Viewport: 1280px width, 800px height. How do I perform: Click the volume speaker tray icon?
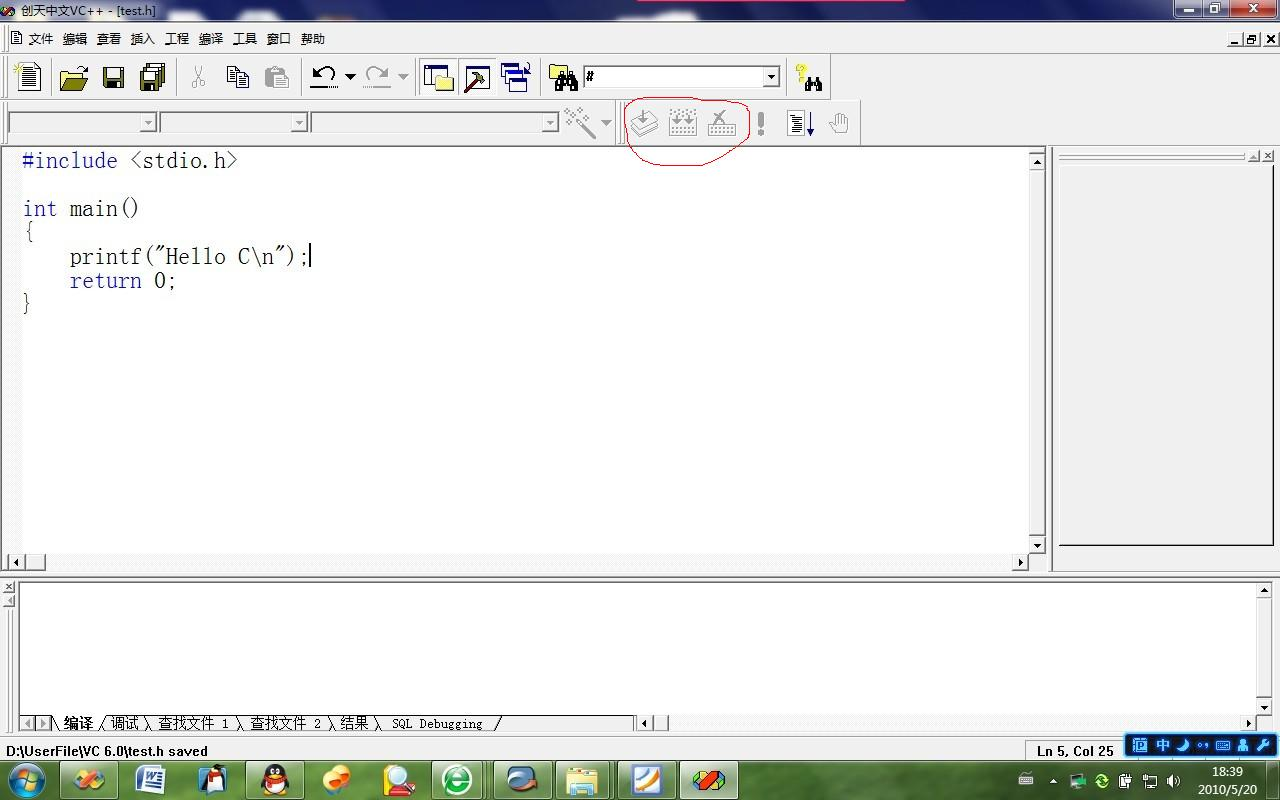(1174, 781)
